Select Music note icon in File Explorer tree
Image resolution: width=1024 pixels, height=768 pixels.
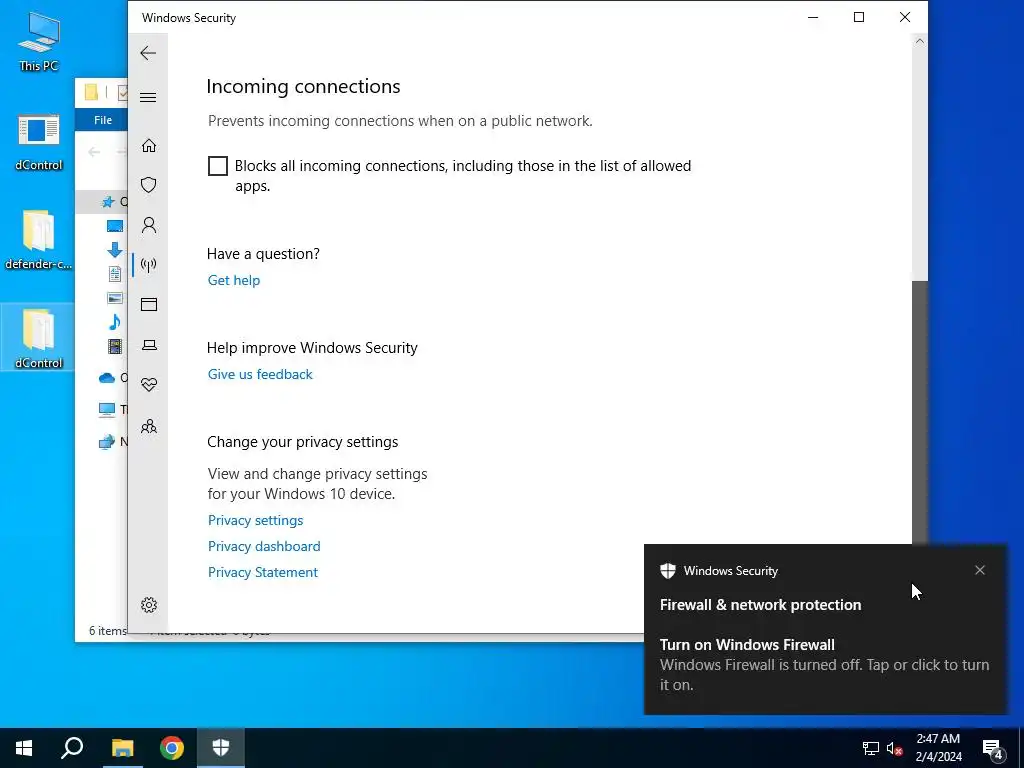tap(115, 322)
